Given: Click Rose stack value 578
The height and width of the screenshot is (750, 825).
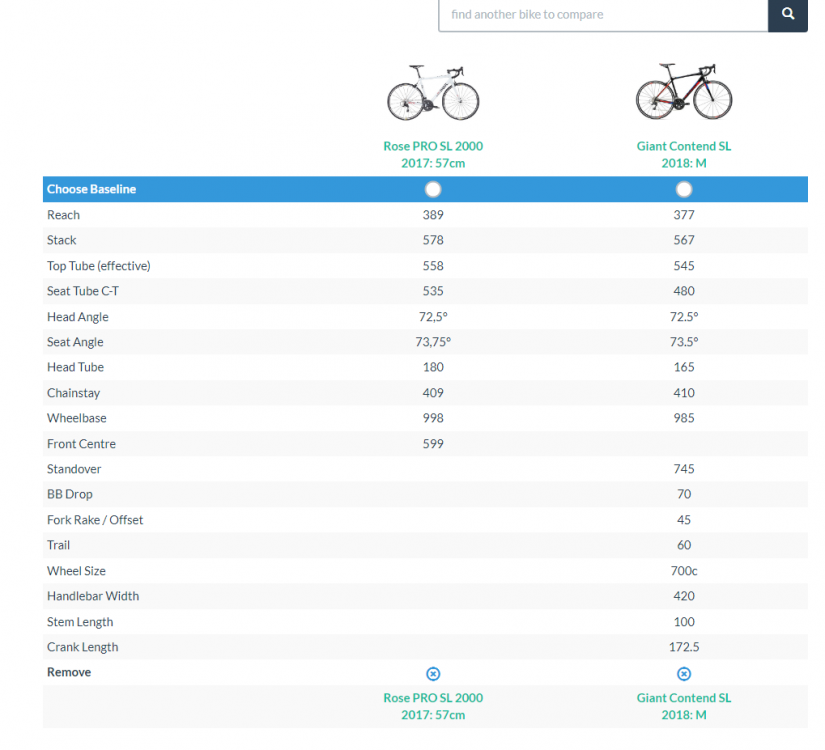Looking at the screenshot, I should pos(433,240).
